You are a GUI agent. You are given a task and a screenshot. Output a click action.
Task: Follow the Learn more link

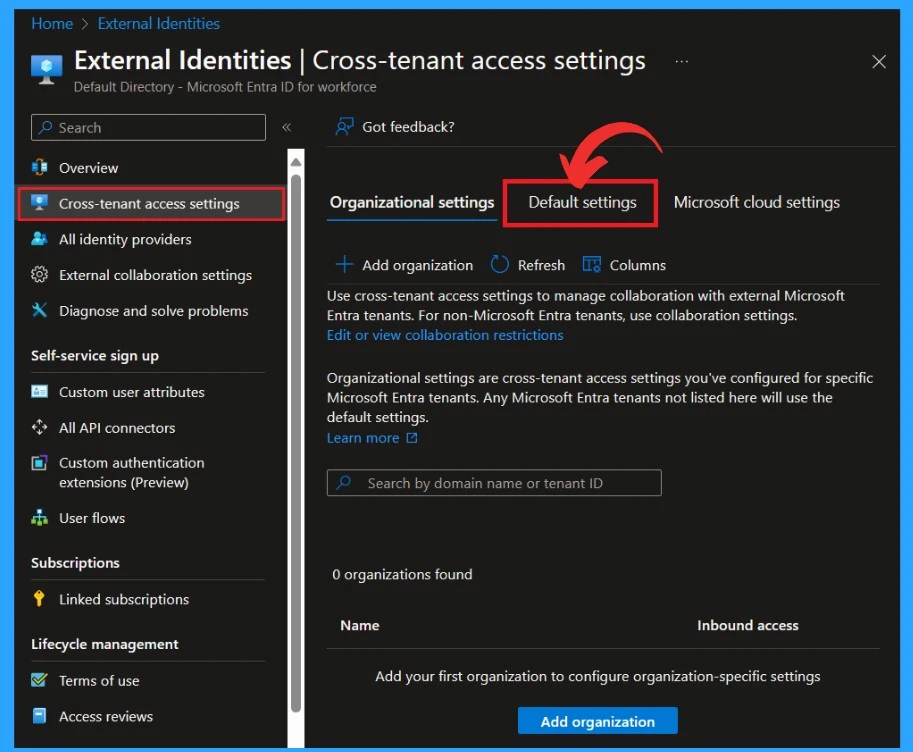click(x=363, y=438)
